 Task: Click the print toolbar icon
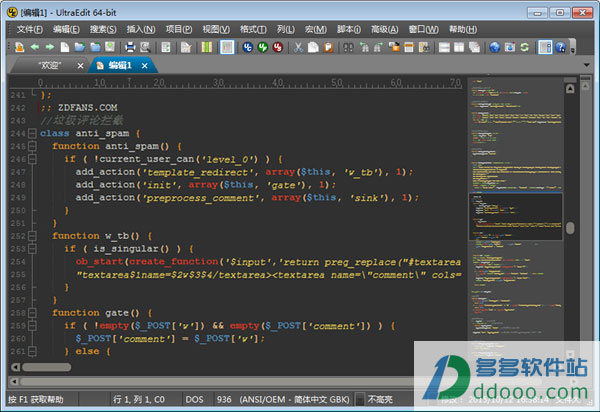click(130, 47)
